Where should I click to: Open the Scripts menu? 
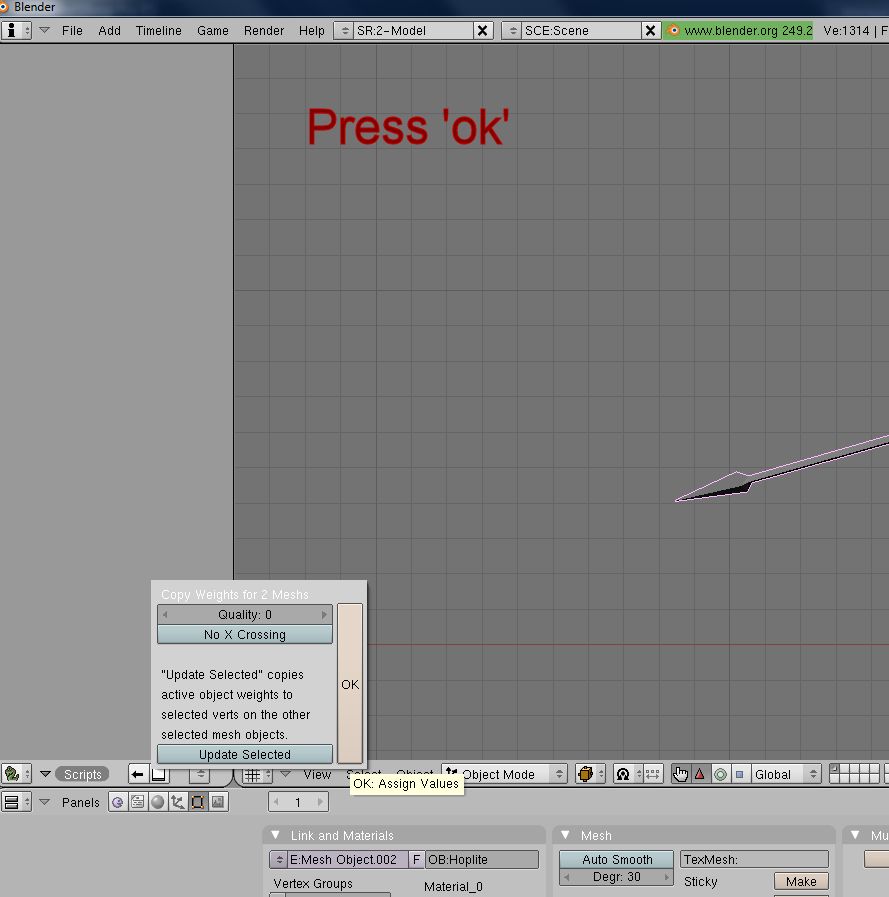[x=82, y=774]
